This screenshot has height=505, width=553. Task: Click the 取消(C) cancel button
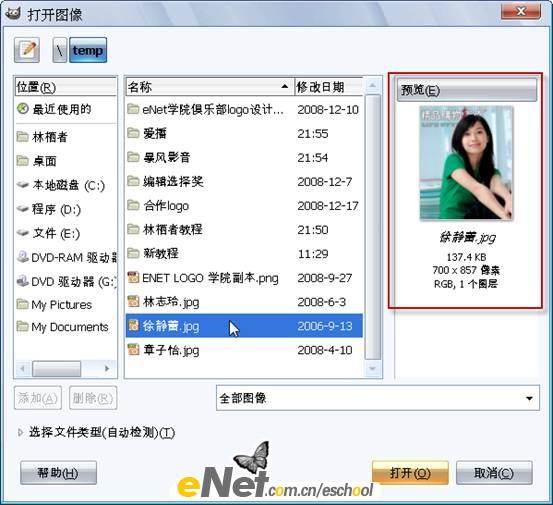(494, 473)
